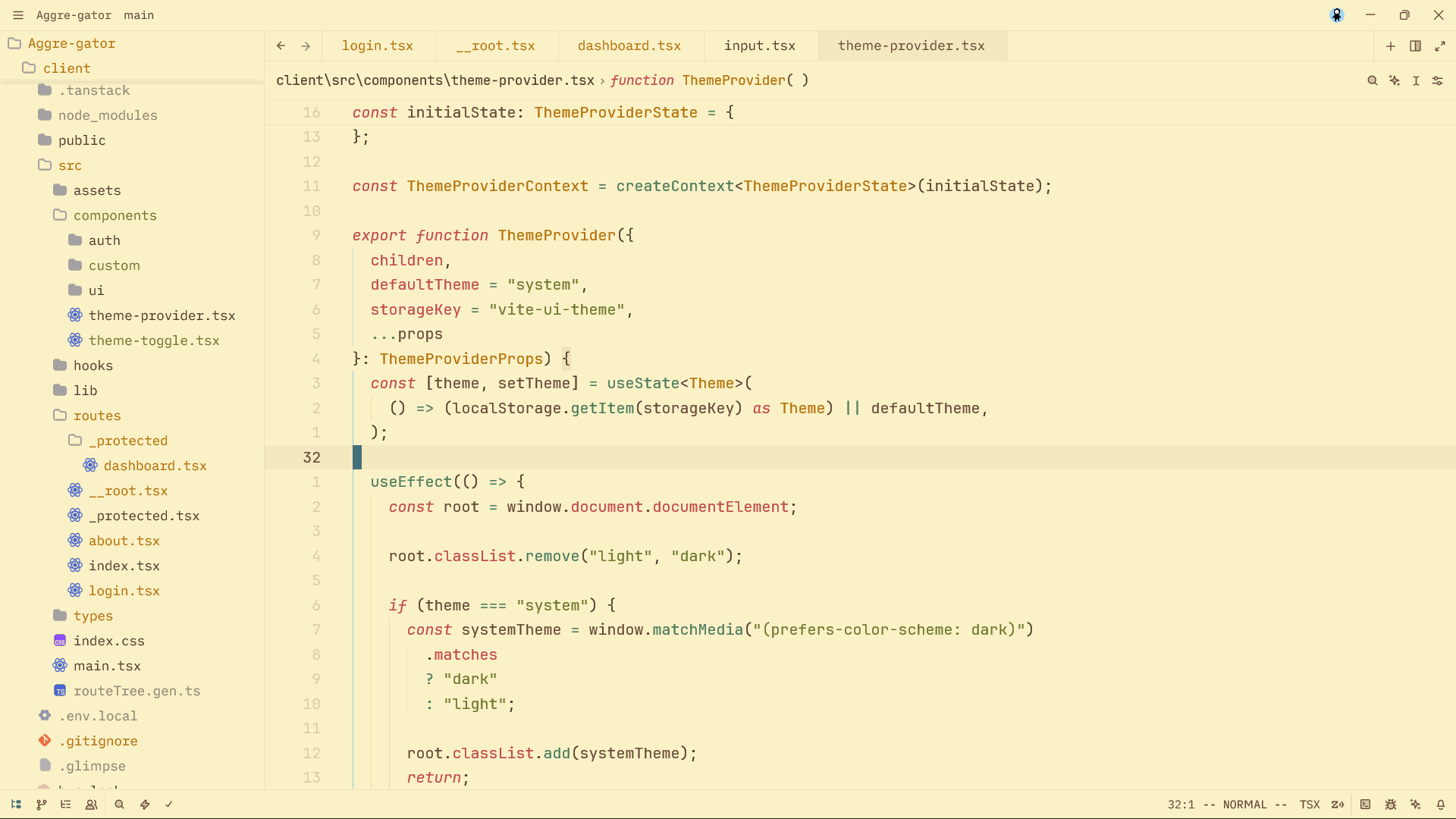
Task: Toggle the outline panel icon
Action: (x=66, y=805)
